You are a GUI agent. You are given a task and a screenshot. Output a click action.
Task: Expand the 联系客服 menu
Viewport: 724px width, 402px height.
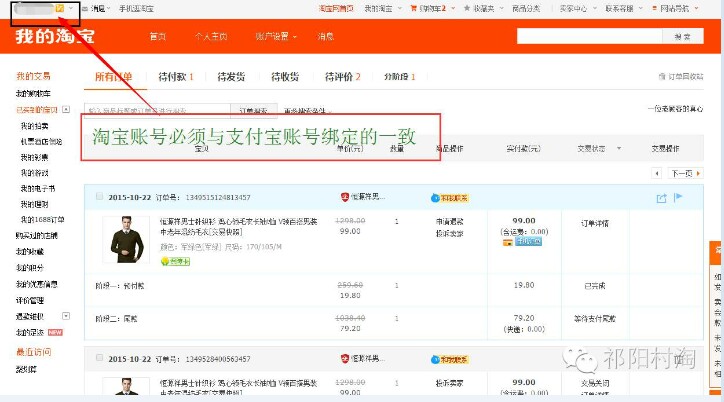pos(624,8)
